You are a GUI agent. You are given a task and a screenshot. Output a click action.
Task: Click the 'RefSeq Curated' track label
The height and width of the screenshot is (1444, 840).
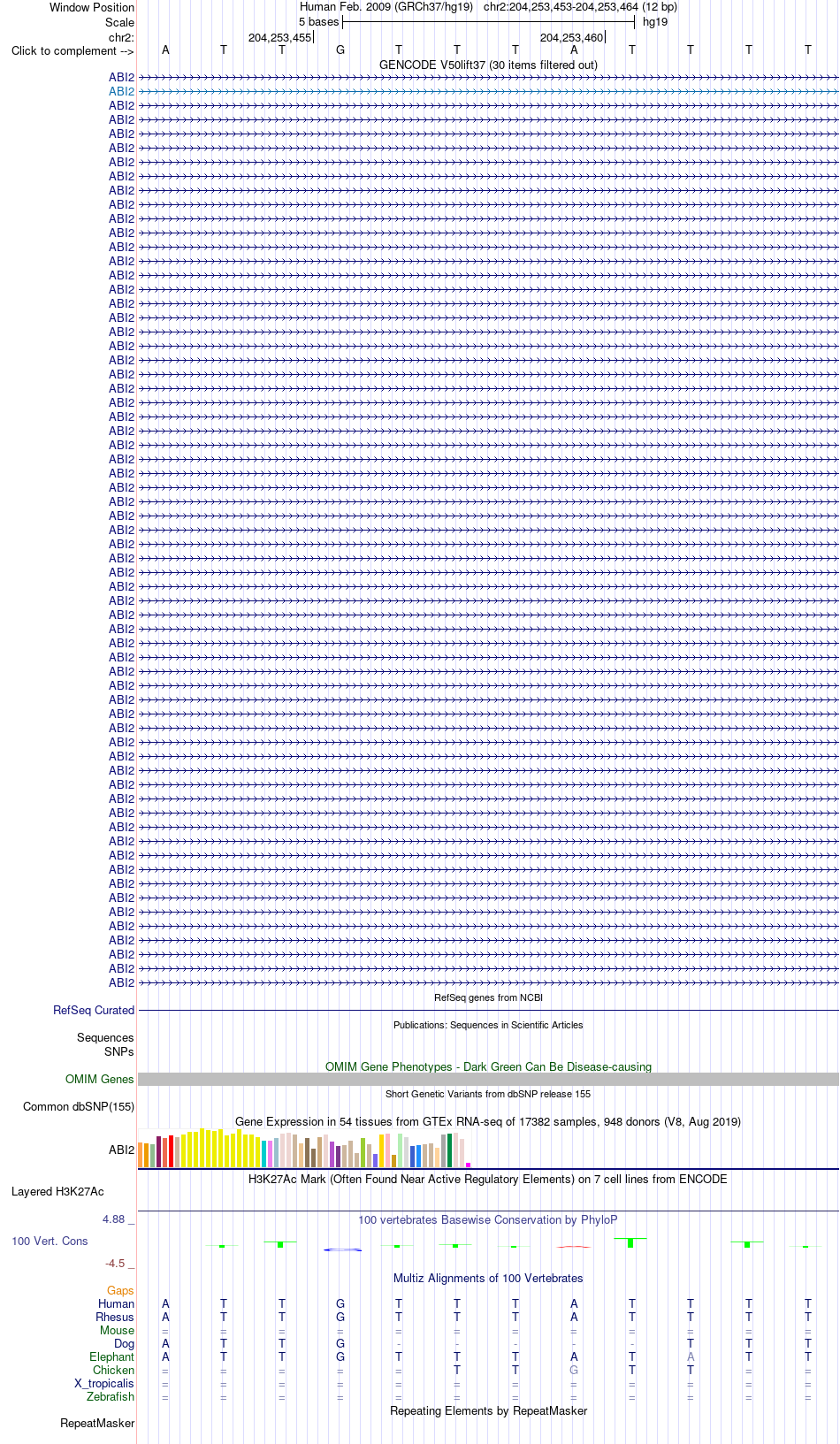94,1010
